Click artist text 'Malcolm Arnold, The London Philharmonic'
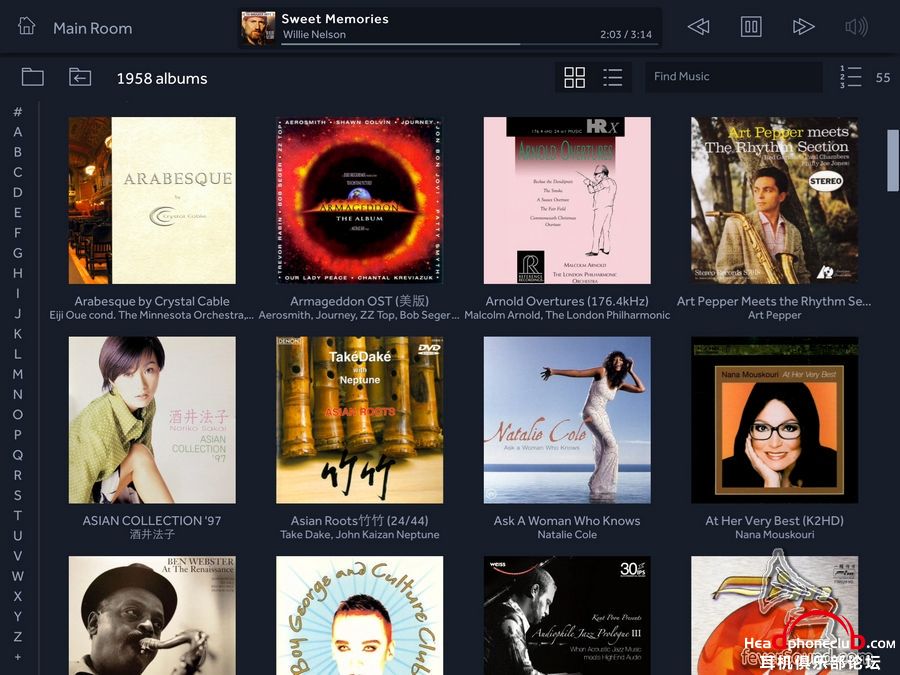900x675 pixels. point(567,315)
